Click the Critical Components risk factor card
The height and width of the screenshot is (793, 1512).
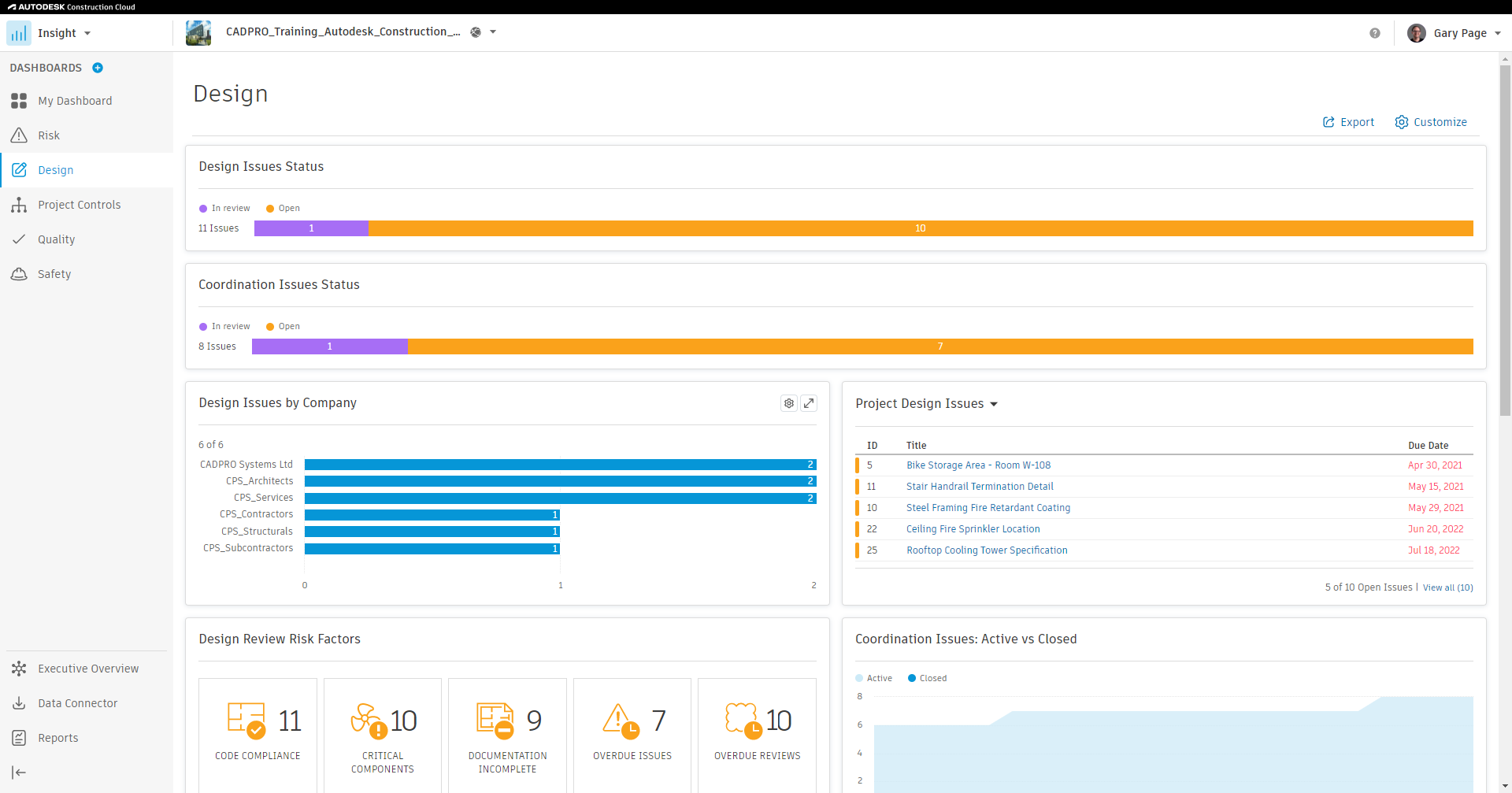point(383,735)
